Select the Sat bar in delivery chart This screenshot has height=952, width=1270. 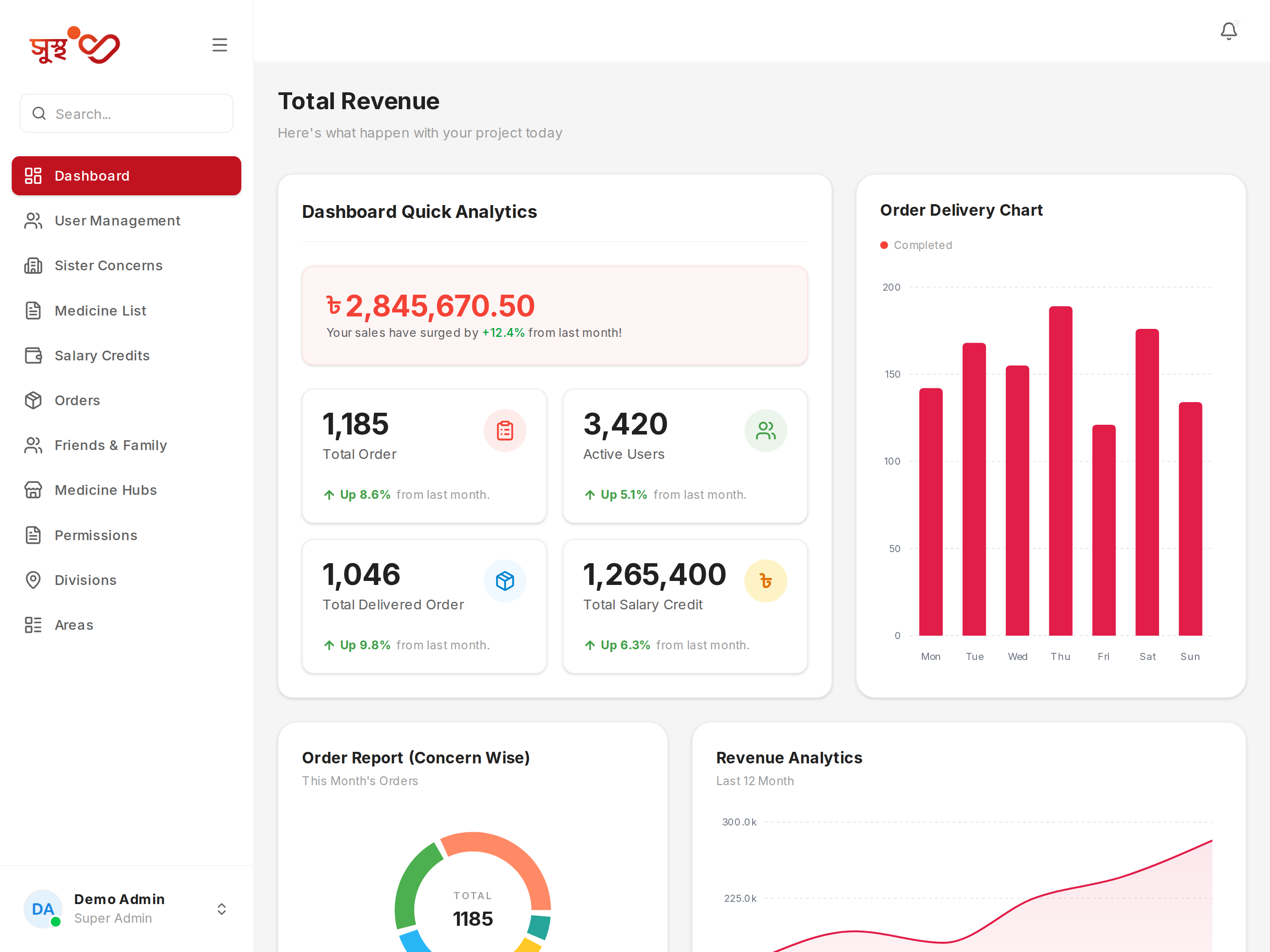[1147, 482]
